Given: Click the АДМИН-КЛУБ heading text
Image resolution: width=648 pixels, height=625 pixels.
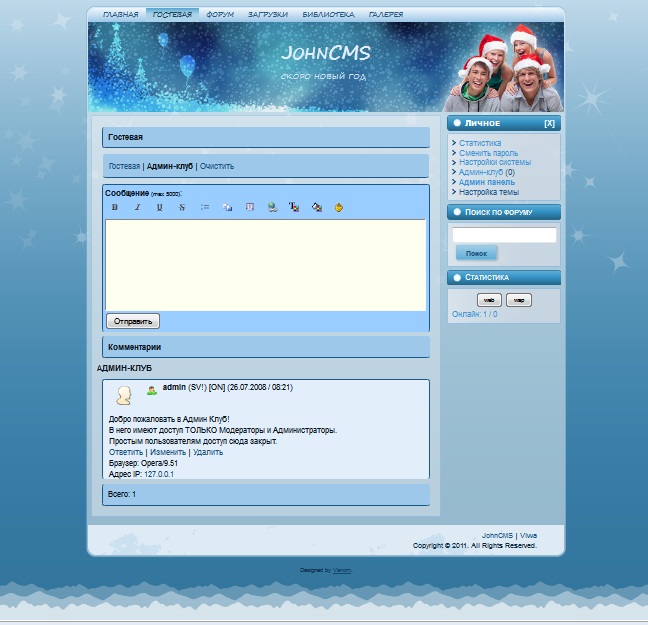Looking at the screenshot, I should [x=124, y=368].
